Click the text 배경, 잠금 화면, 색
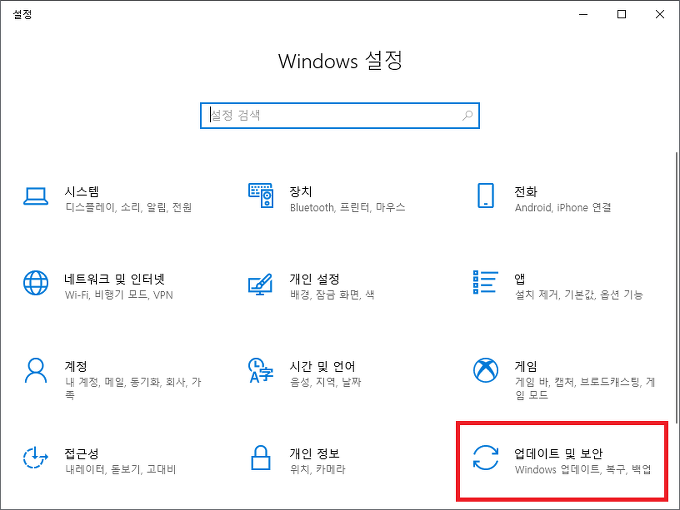The width and height of the screenshot is (680, 510). [x=332, y=295]
